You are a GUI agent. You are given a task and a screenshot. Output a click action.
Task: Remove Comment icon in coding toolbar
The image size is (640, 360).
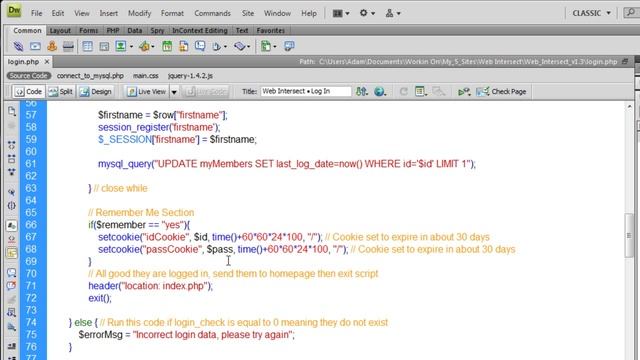pos(11,285)
